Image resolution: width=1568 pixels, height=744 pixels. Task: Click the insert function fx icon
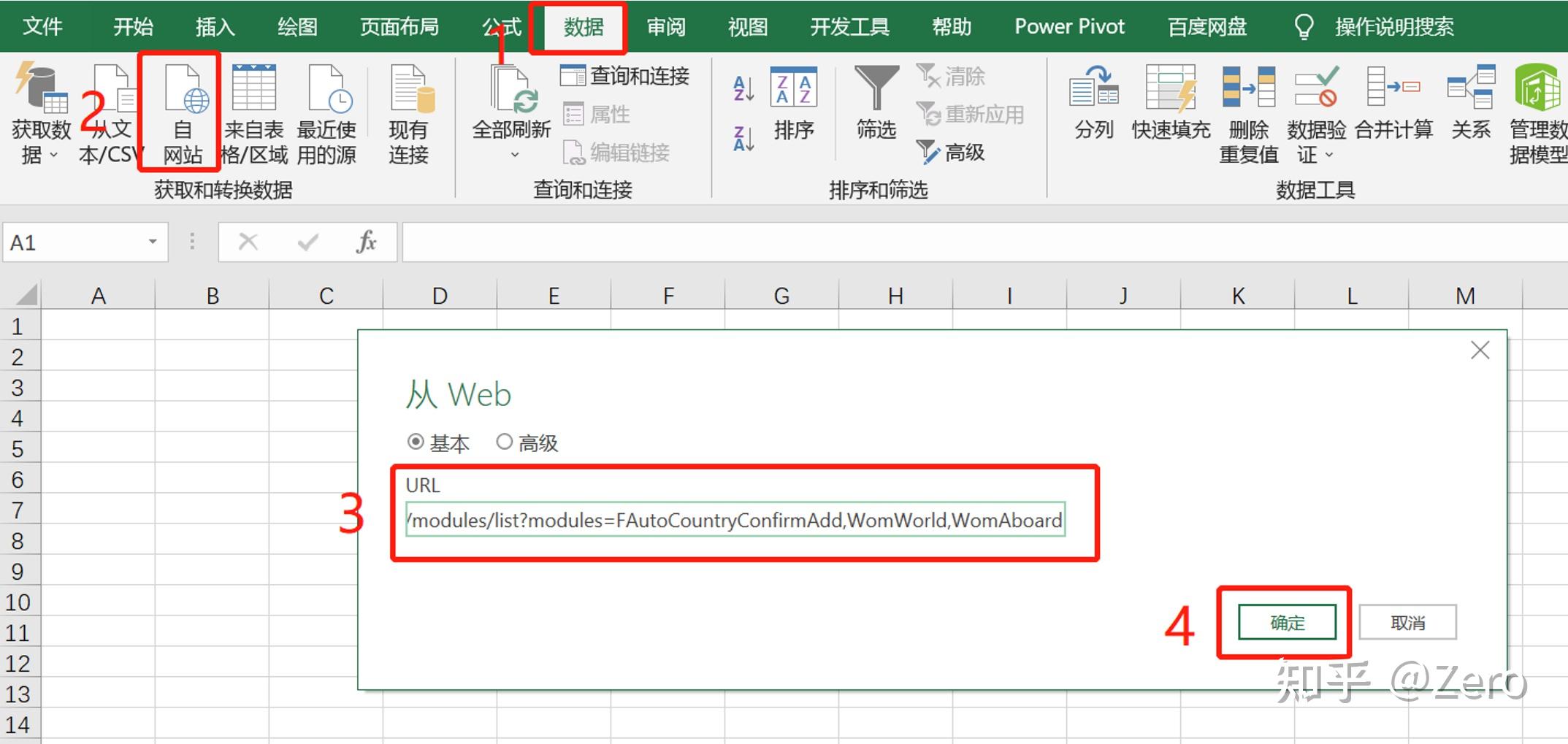366,242
